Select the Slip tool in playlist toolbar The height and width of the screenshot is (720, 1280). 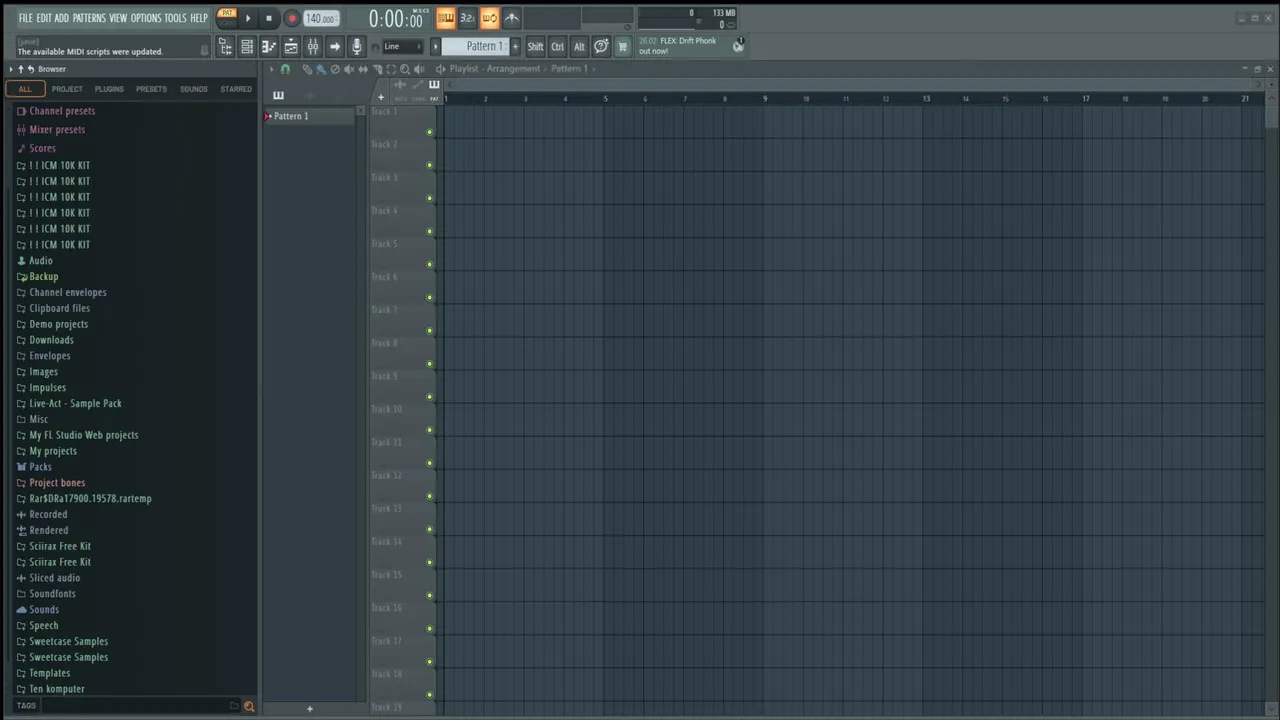363,69
